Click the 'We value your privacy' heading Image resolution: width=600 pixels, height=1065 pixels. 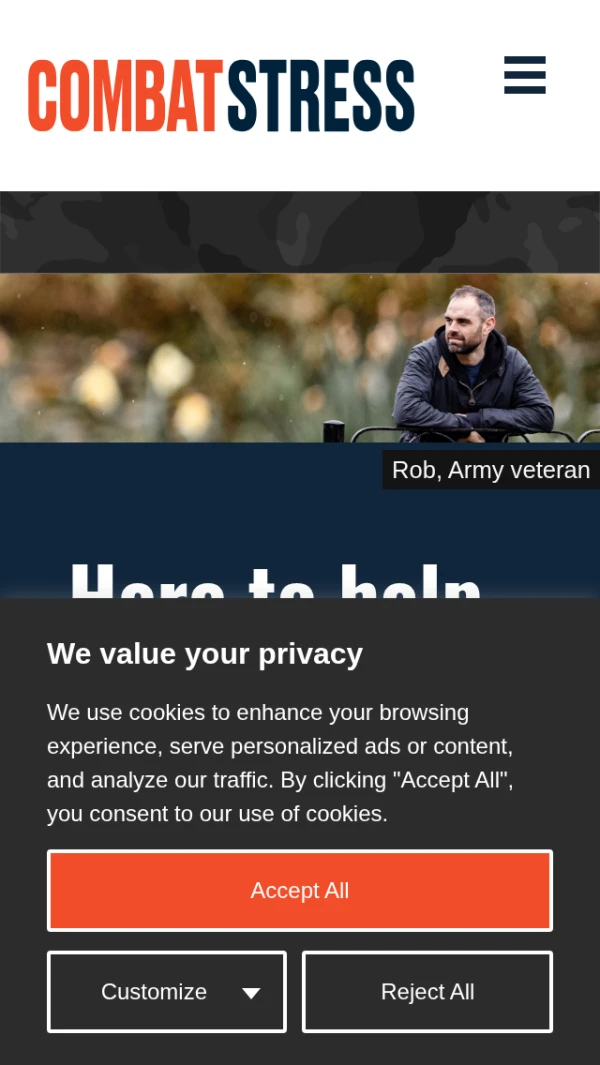click(205, 654)
